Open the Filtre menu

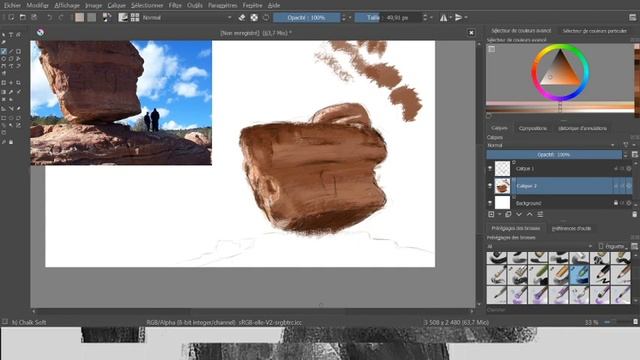[175, 5]
